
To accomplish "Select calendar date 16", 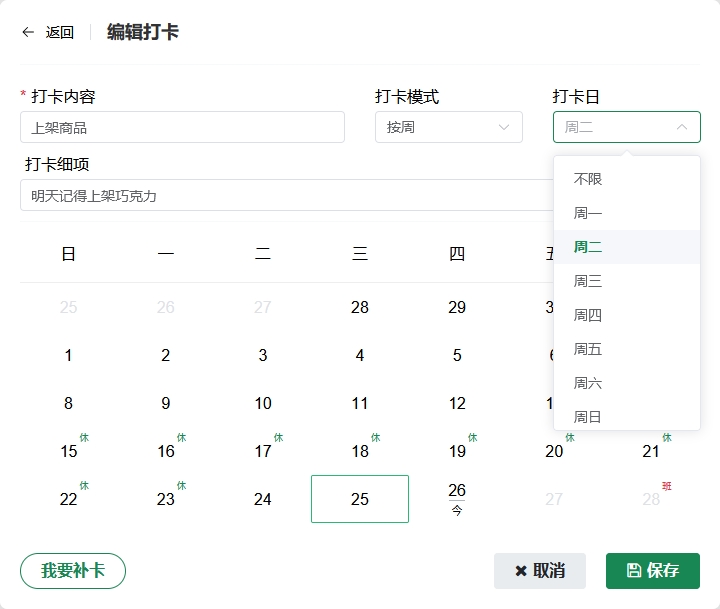I will pos(166,451).
